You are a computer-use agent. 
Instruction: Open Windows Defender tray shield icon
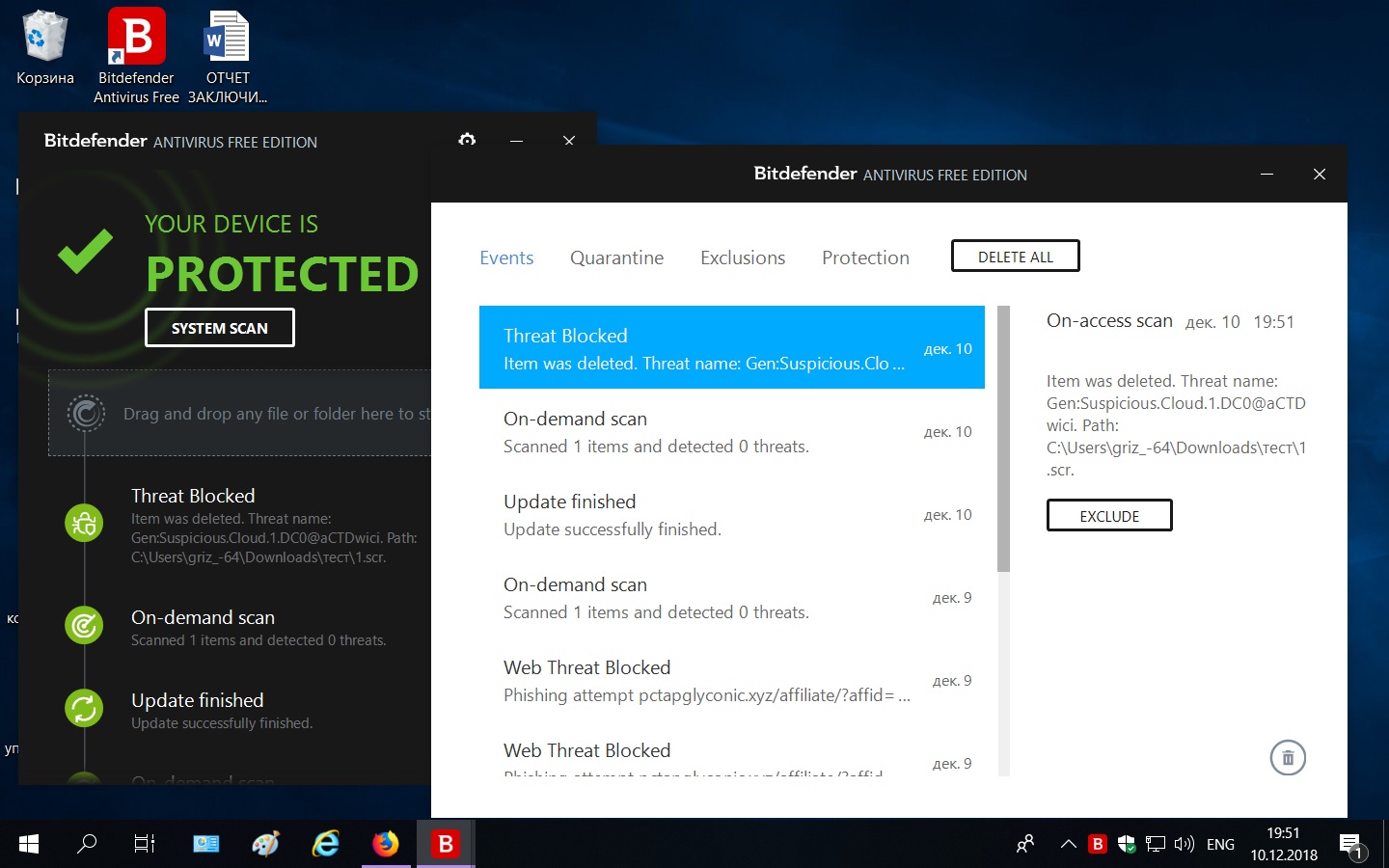tap(1126, 844)
